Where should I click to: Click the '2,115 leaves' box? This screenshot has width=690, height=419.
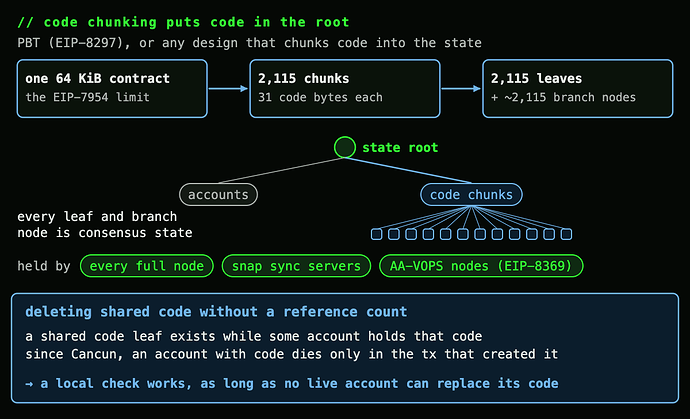(578, 88)
